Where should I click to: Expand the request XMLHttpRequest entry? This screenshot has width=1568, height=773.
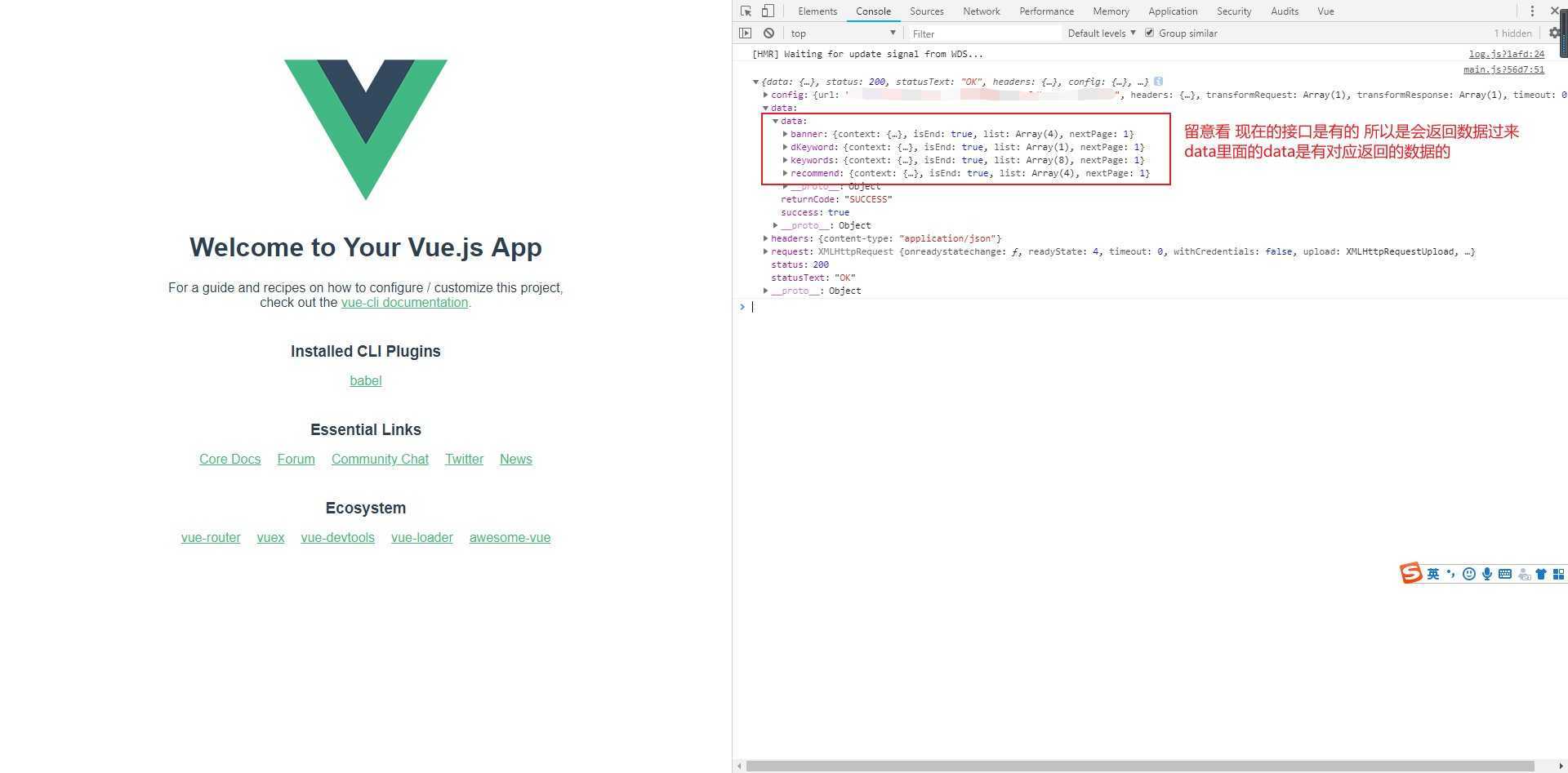tap(765, 251)
